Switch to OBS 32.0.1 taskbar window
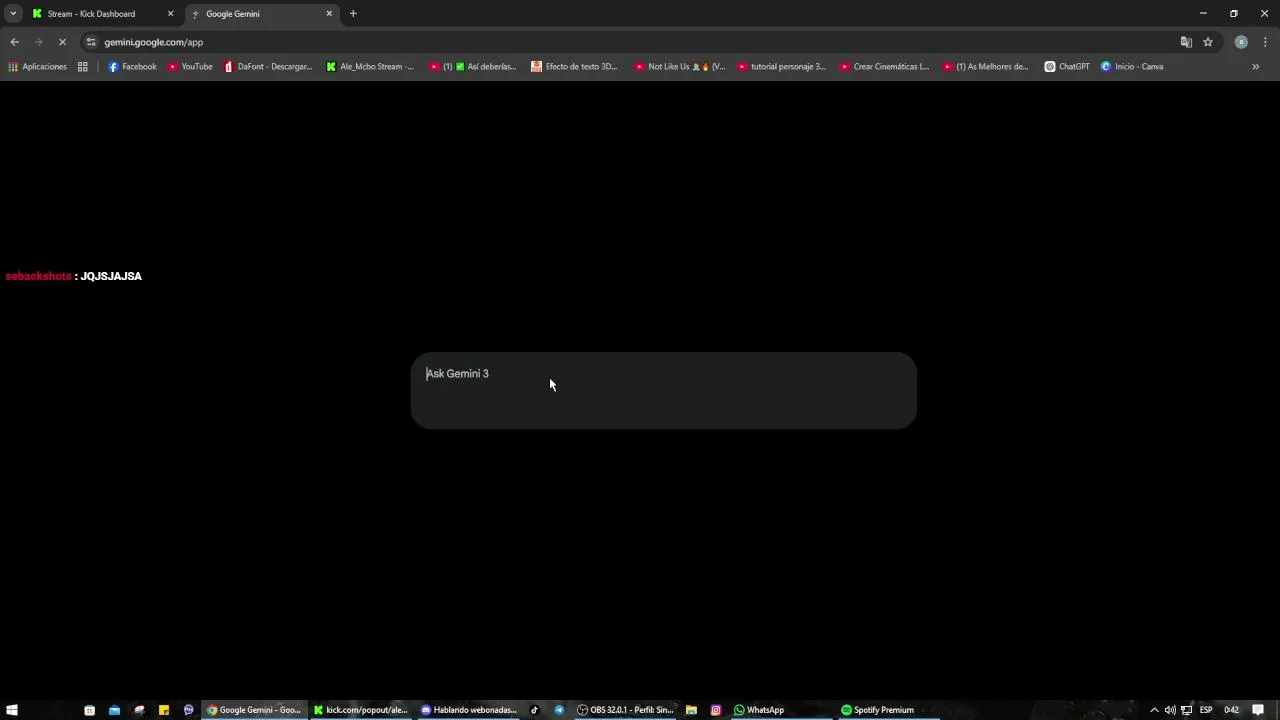 coord(626,710)
